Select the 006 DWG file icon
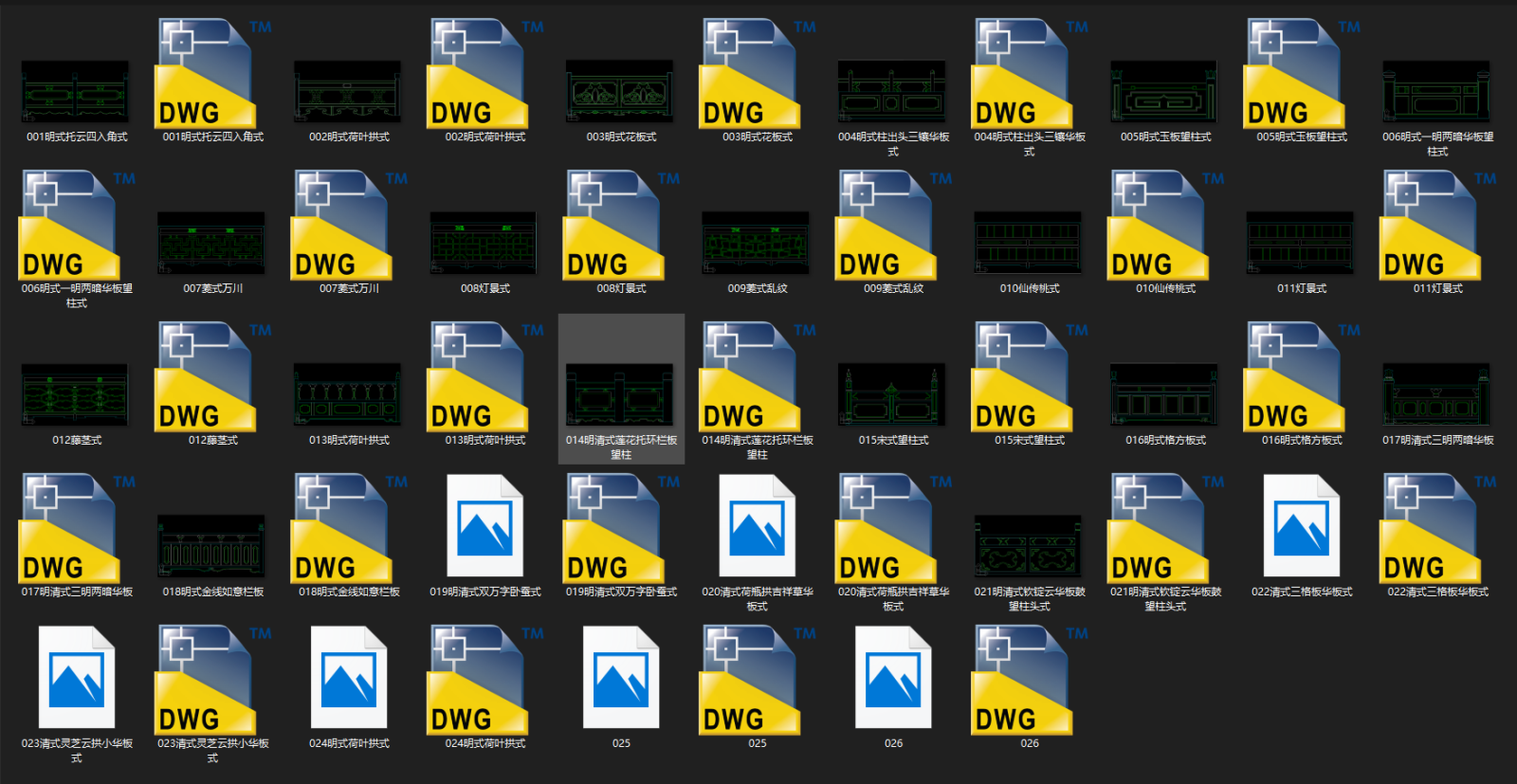This screenshot has height=784, width=1517. tap(70, 225)
